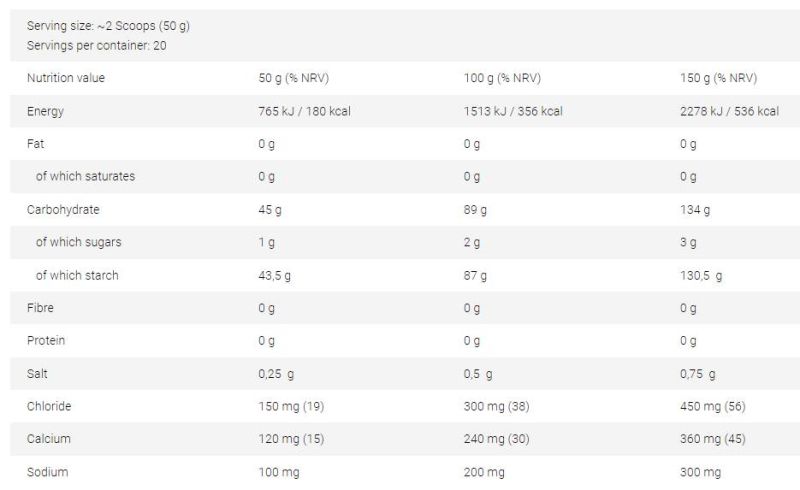Click the 89 g carbohydrate value

[x=475, y=210]
